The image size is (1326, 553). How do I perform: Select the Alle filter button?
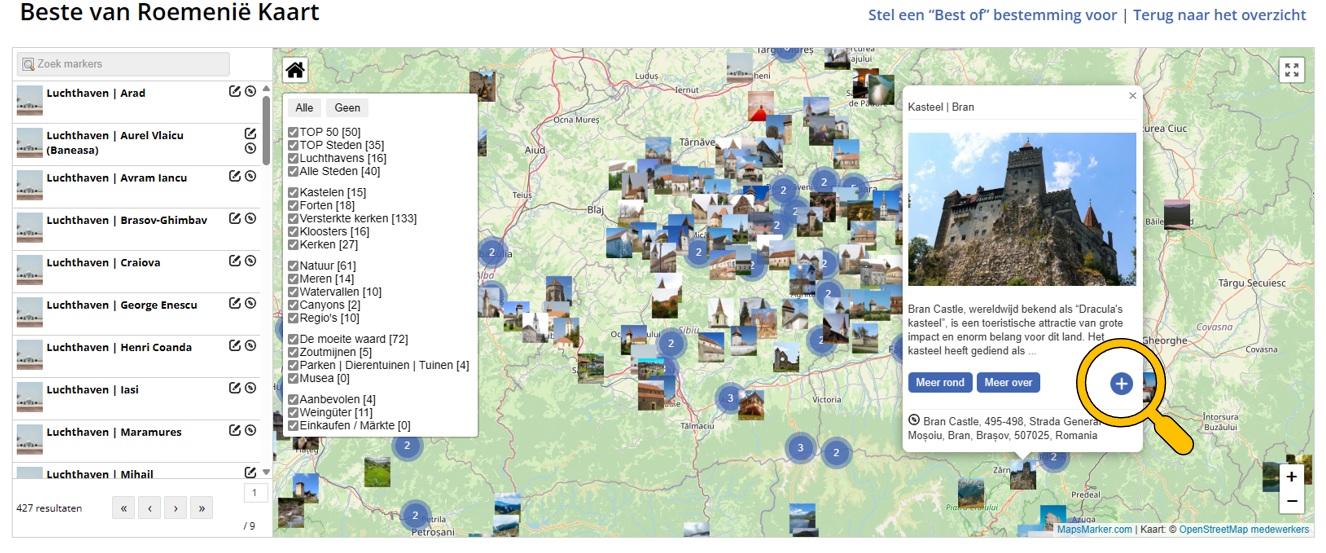304,108
